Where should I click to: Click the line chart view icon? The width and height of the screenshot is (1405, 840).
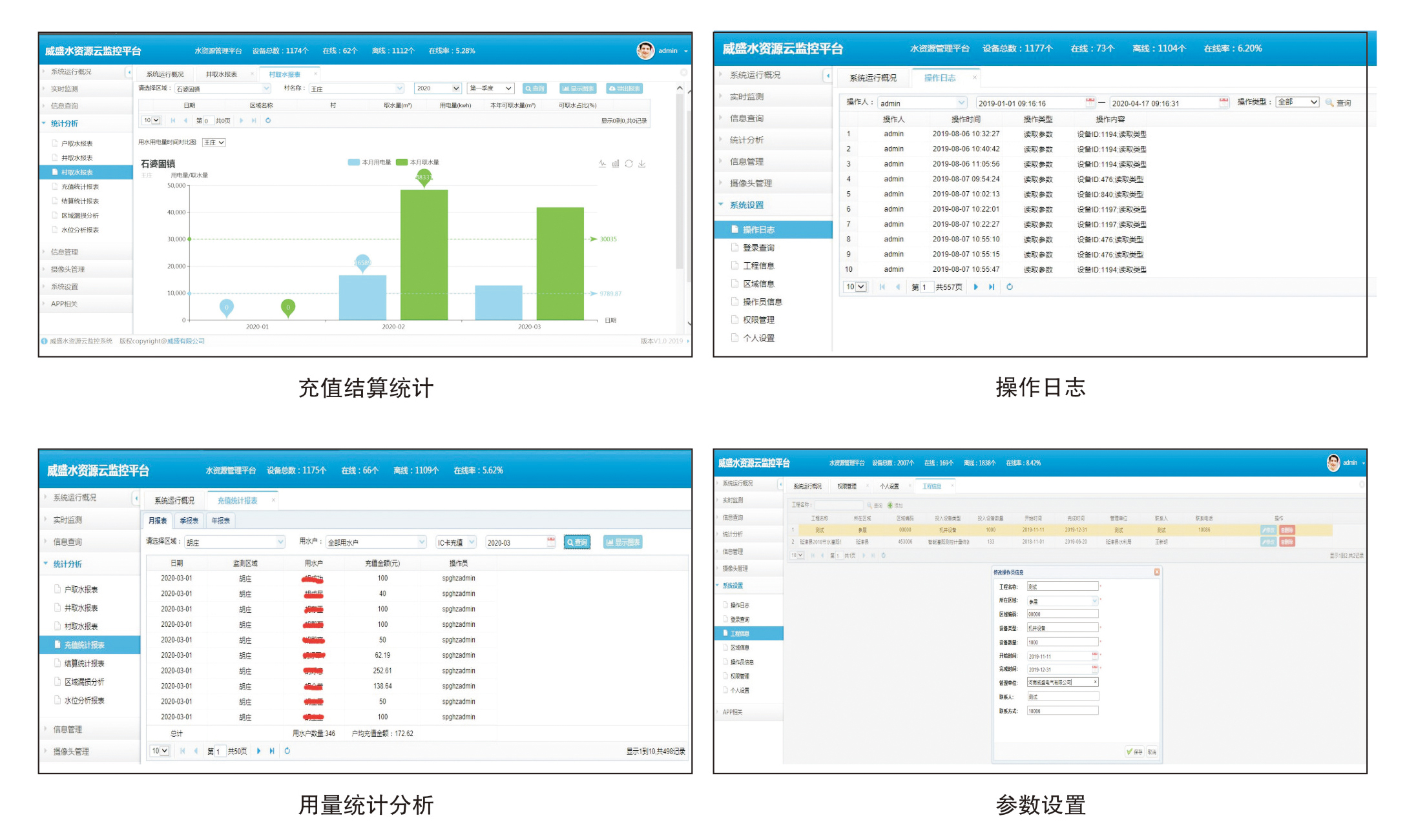[602, 164]
